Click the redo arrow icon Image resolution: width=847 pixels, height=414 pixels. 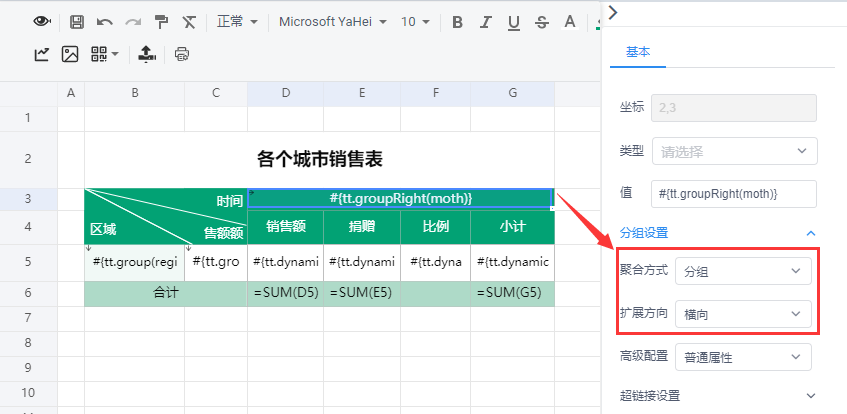pos(133,22)
